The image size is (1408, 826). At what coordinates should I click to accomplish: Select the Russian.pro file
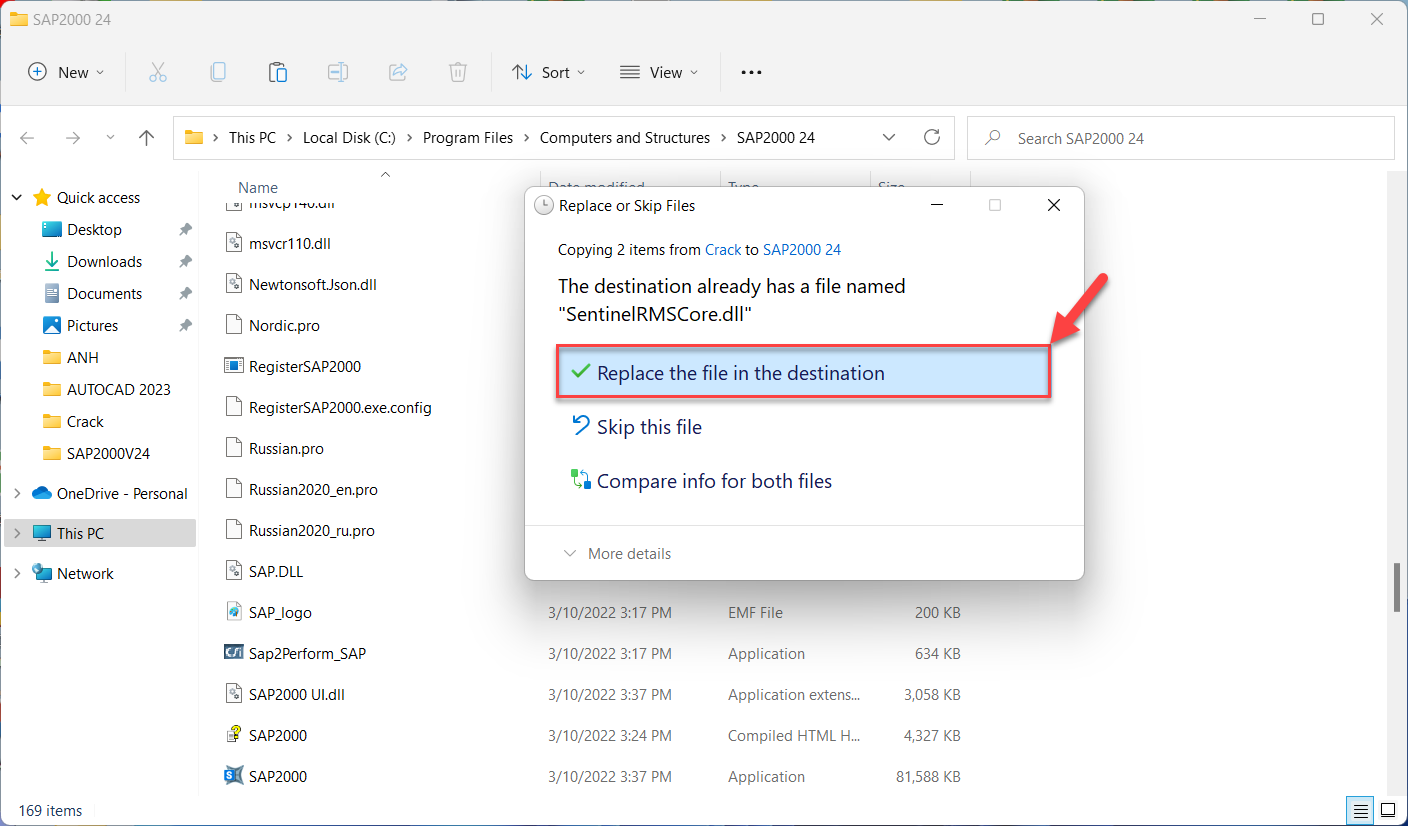tap(286, 448)
